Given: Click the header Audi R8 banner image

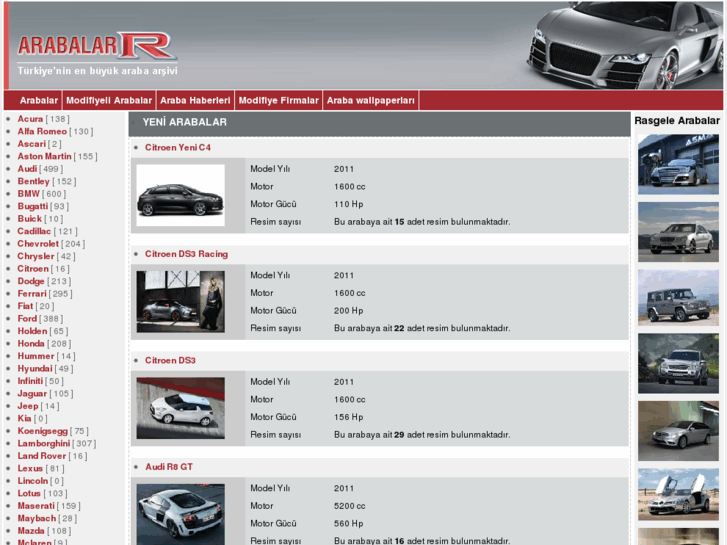Looking at the screenshot, I should (x=625, y=45).
